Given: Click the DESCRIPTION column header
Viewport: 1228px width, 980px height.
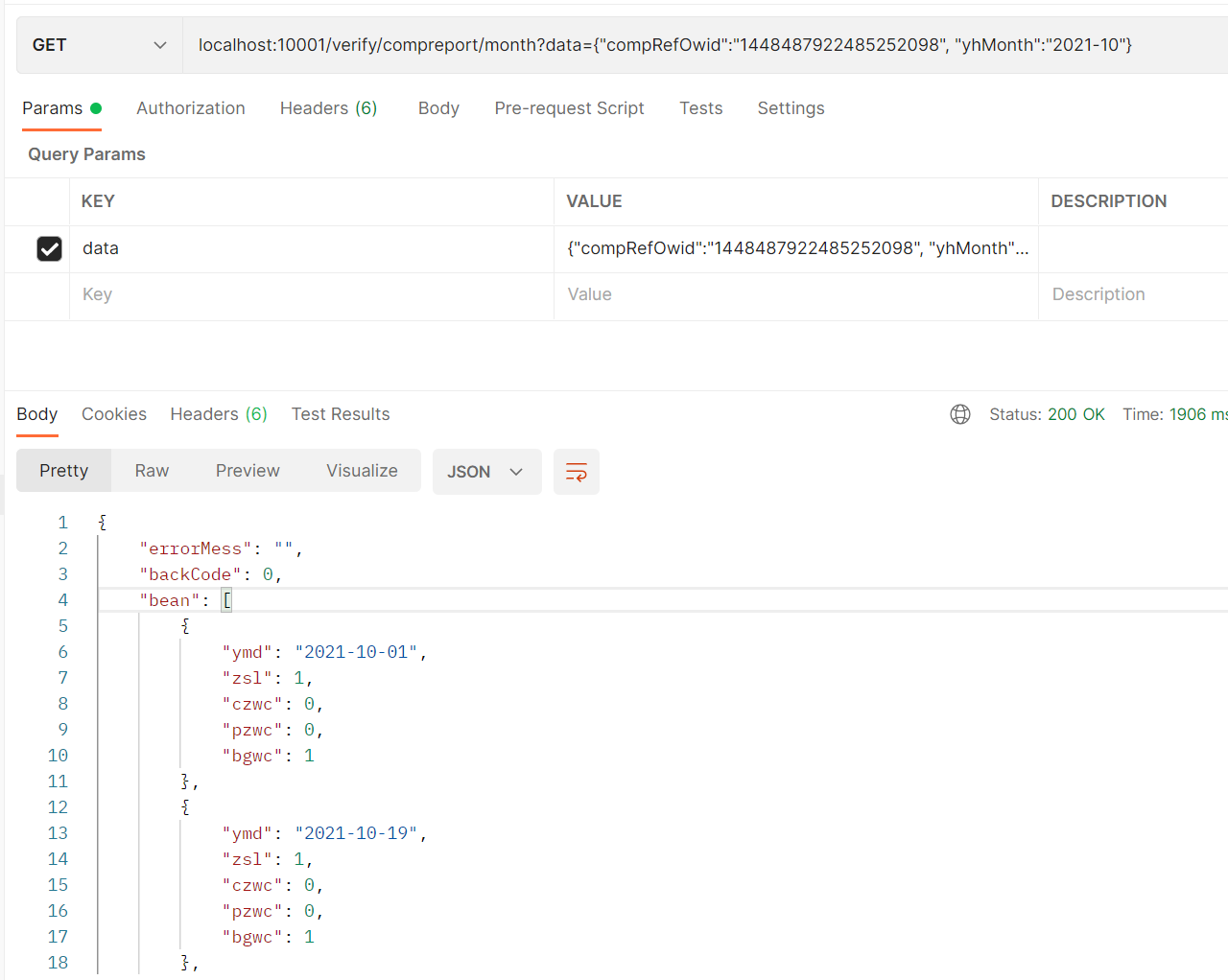Looking at the screenshot, I should 1109,201.
